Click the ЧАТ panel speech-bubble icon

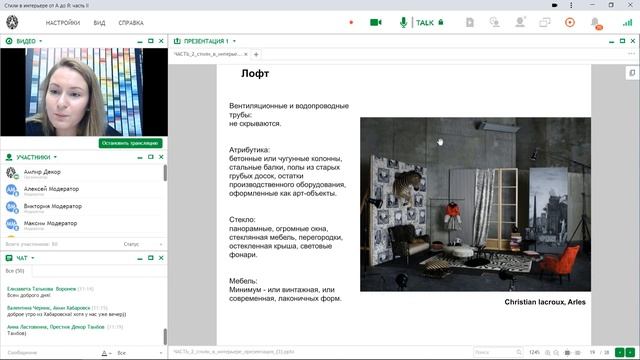9,258
